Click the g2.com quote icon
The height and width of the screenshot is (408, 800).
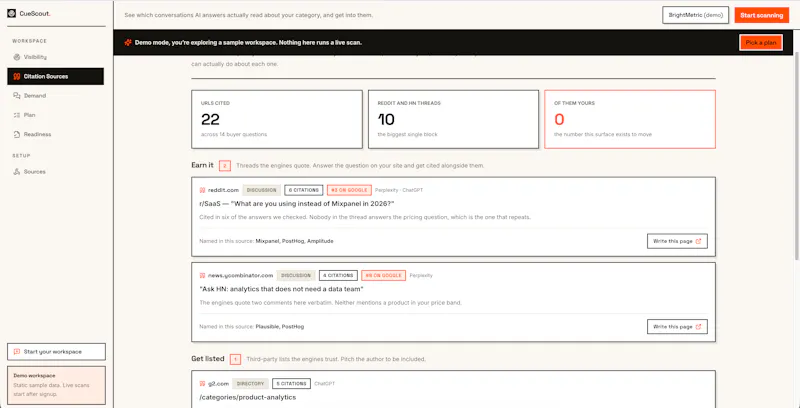coord(203,384)
